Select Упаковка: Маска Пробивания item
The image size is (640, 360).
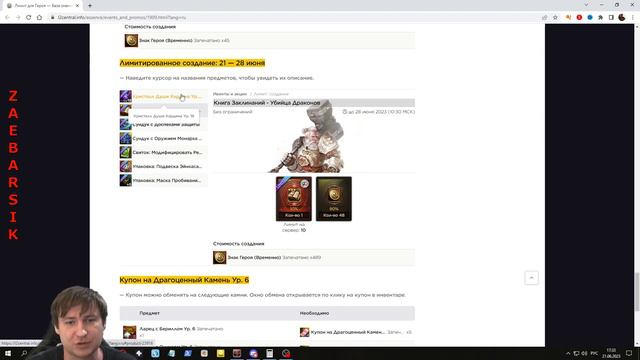167,180
